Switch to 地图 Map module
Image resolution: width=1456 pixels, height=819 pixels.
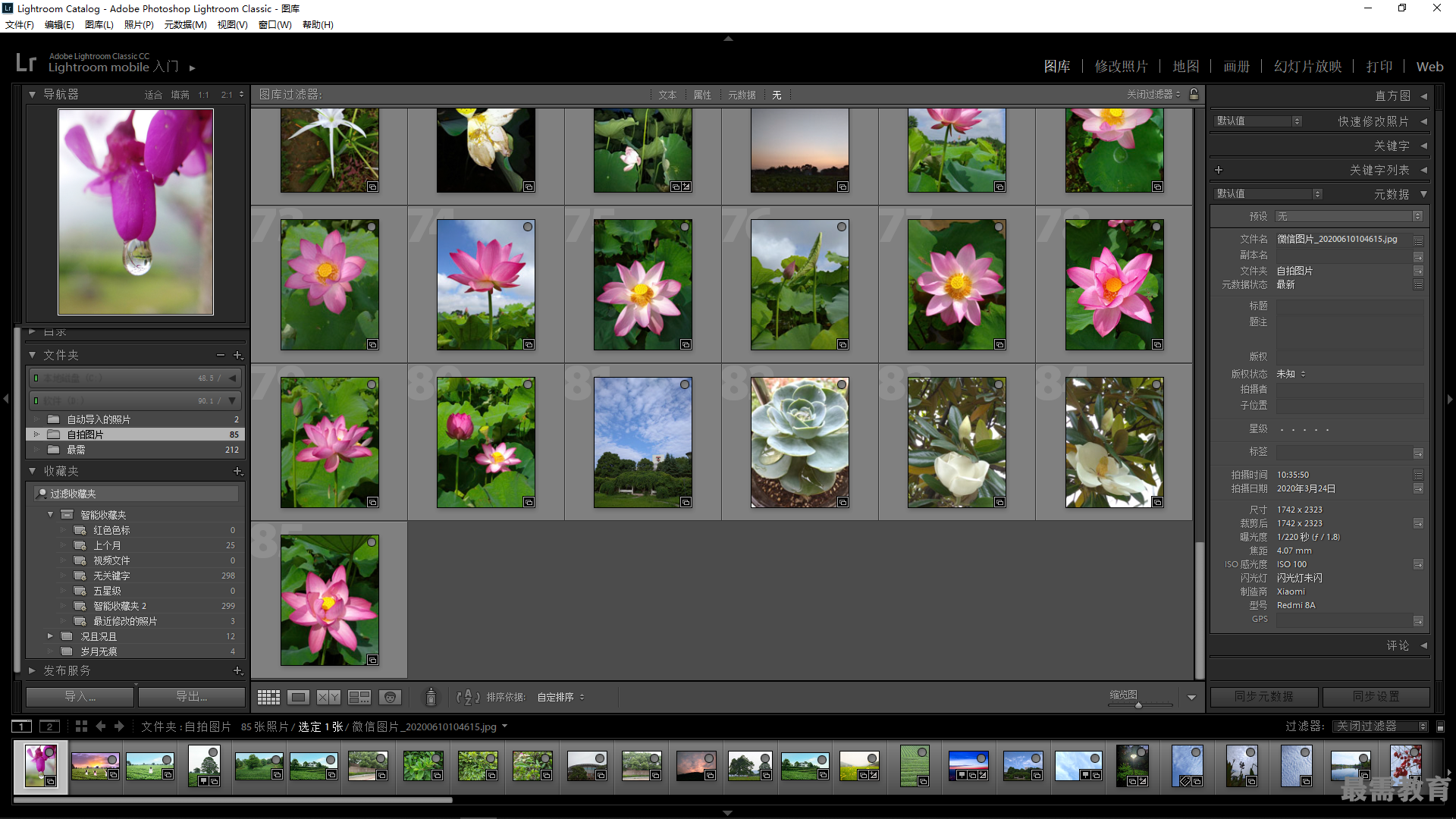1186,67
